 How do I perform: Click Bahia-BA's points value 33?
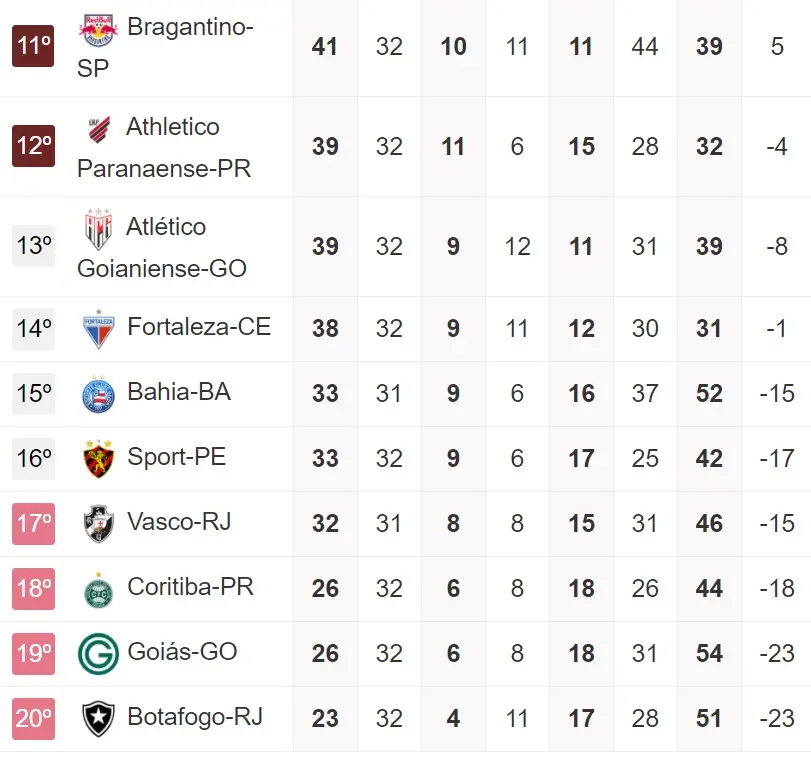(x=325, y=394)
